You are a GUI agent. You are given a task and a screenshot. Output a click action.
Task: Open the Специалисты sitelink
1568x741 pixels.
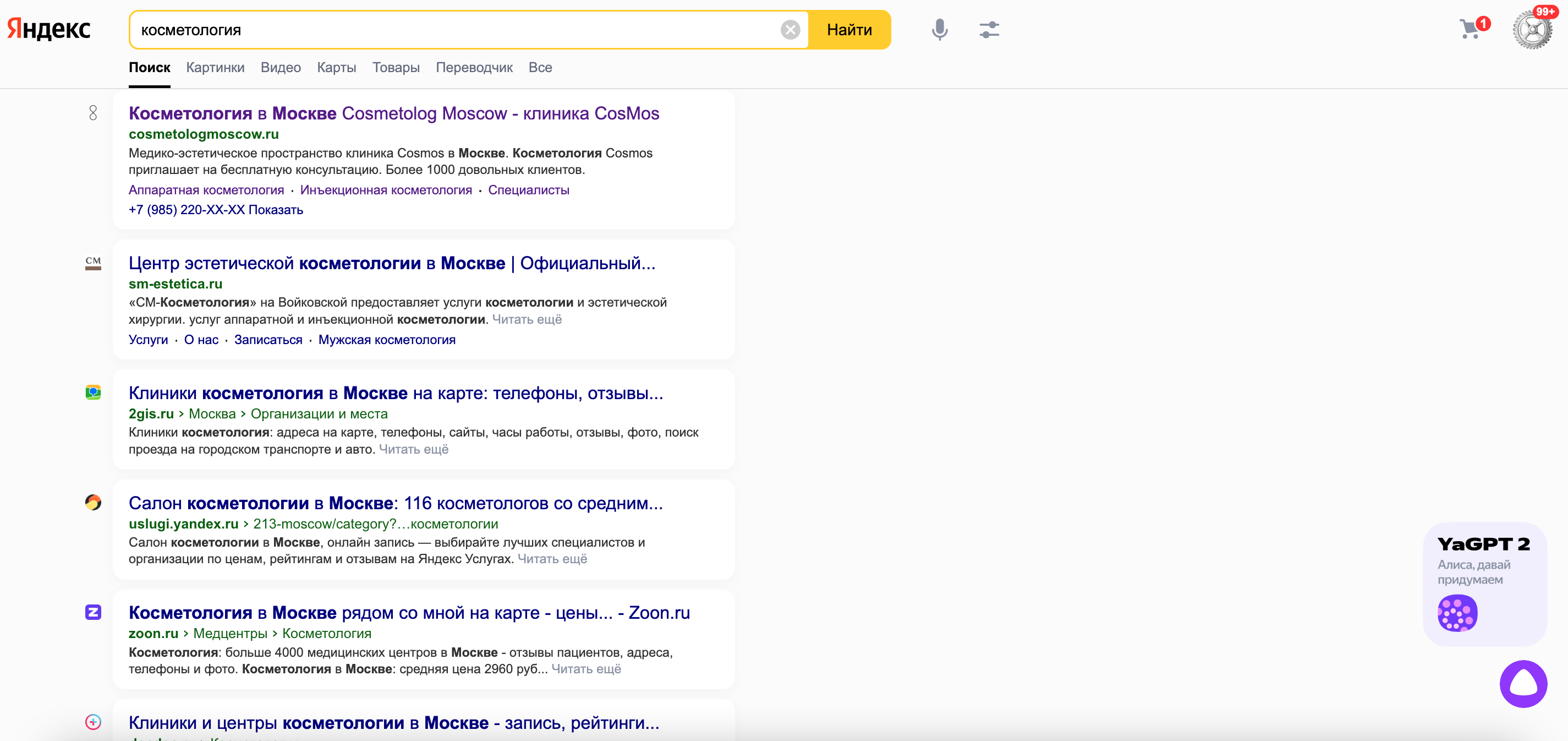click(x=528, y=190)
